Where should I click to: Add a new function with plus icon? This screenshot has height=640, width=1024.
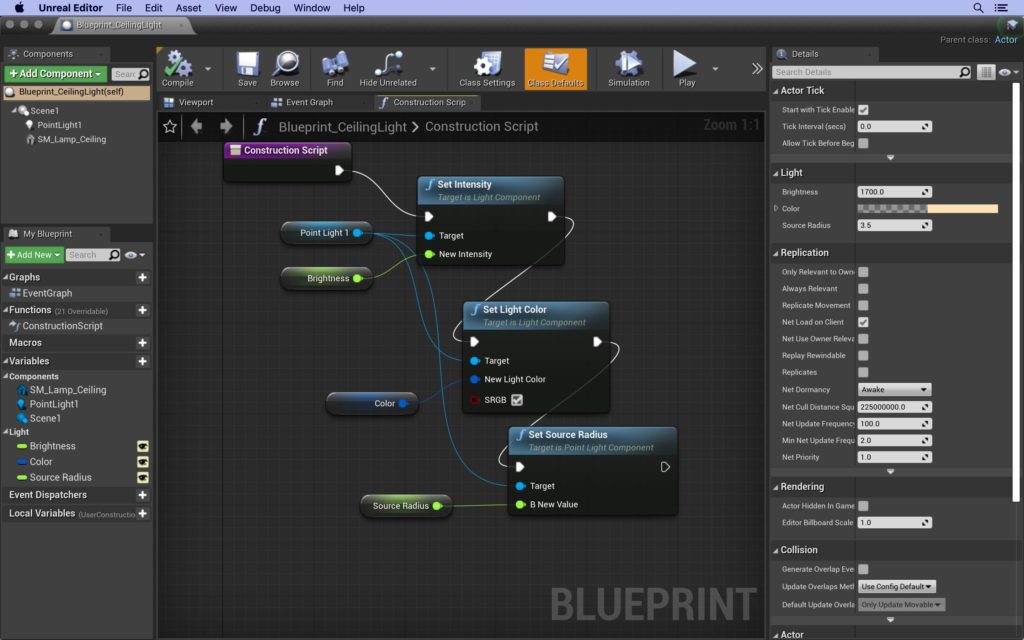click(142, 310)
